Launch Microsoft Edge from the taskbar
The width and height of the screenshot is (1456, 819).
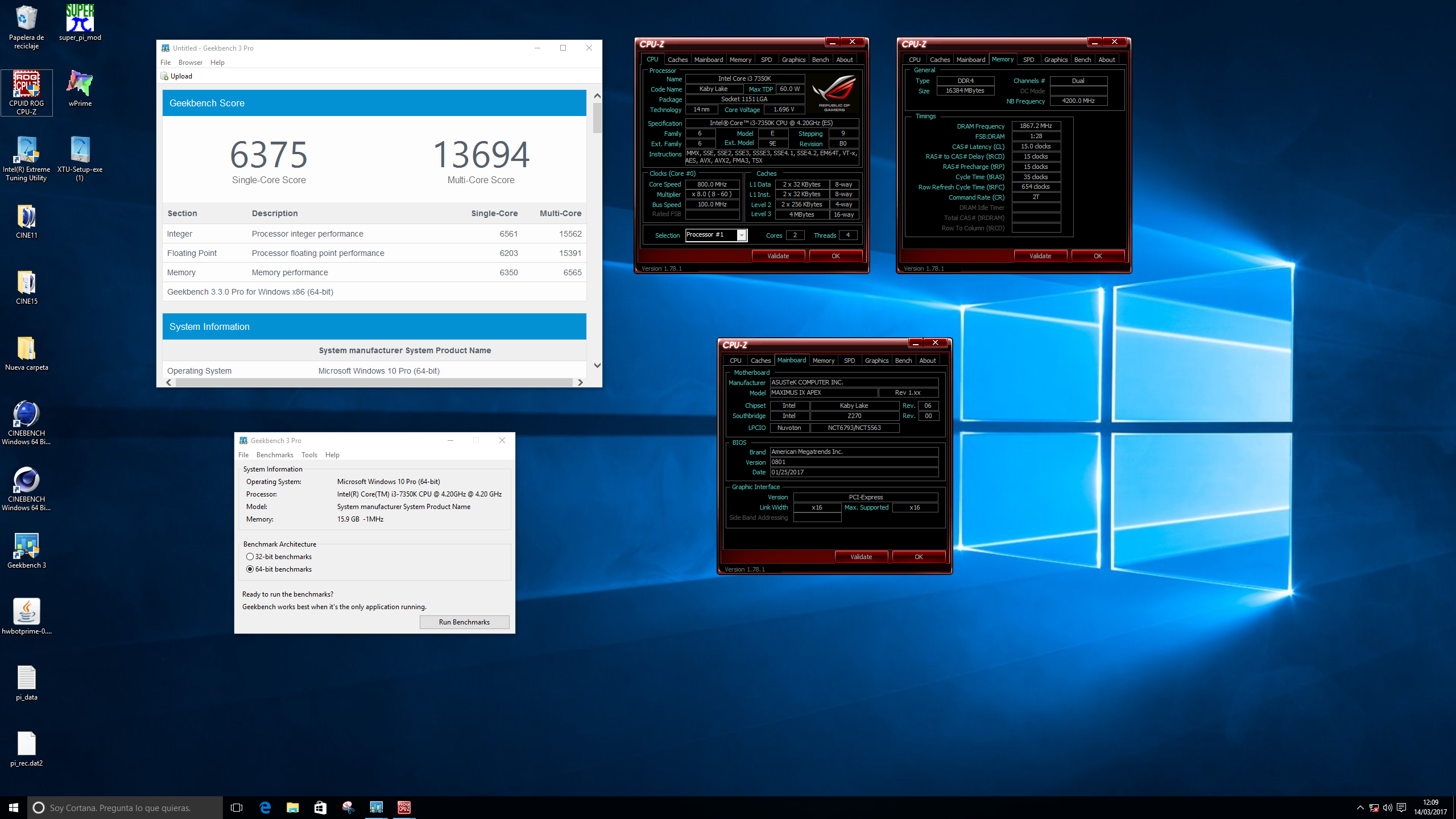(265, 808)
